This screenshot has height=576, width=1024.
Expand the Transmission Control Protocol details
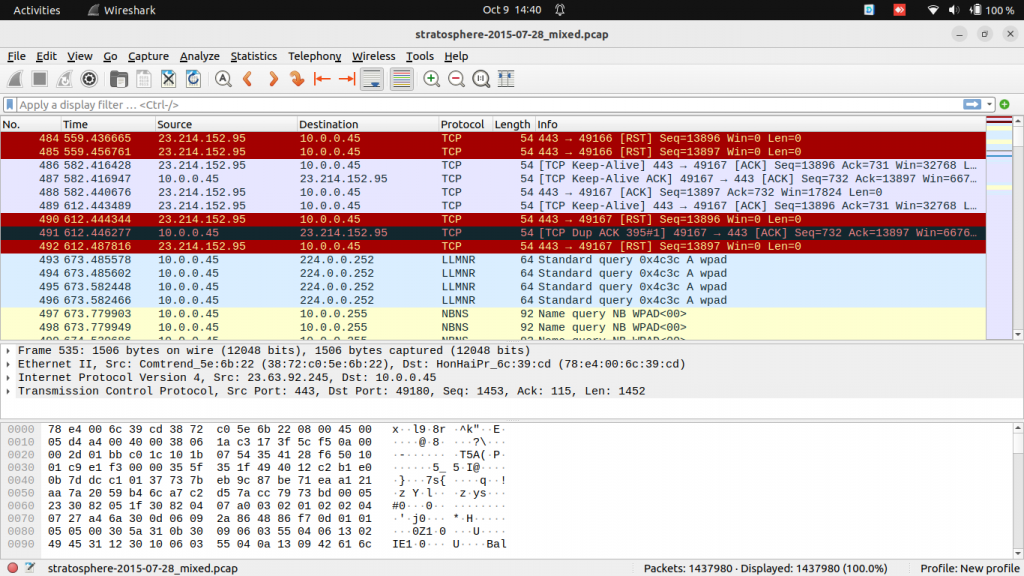(x=8, y=391)
